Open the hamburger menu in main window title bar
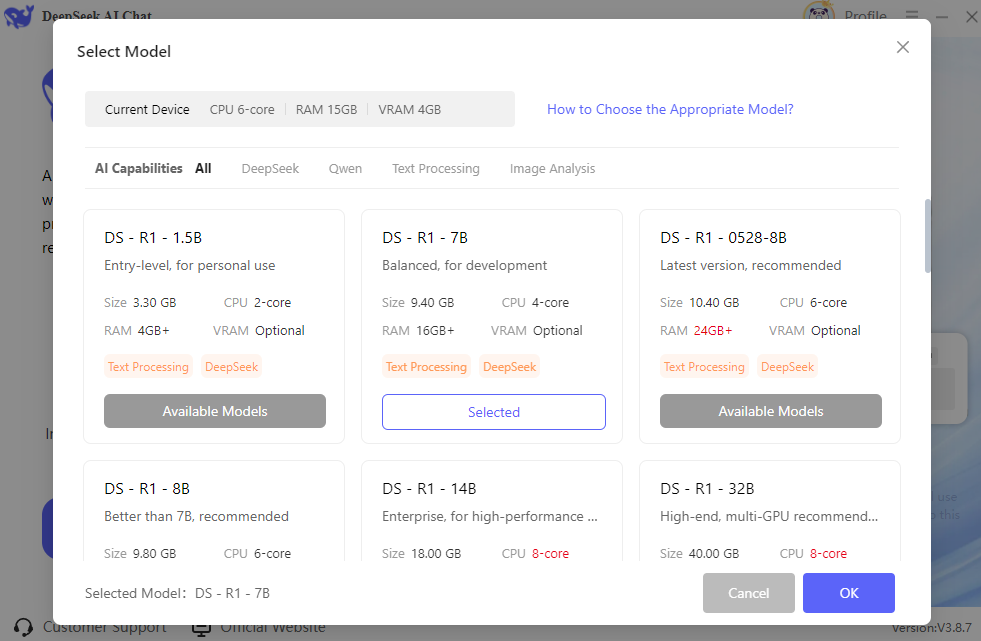 click(912, 14)
